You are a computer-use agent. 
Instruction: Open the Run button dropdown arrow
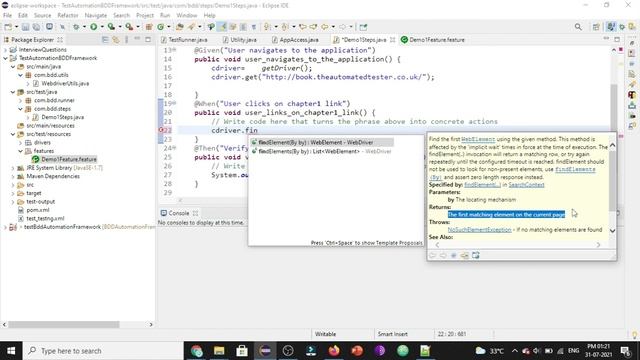click(102, 27)
